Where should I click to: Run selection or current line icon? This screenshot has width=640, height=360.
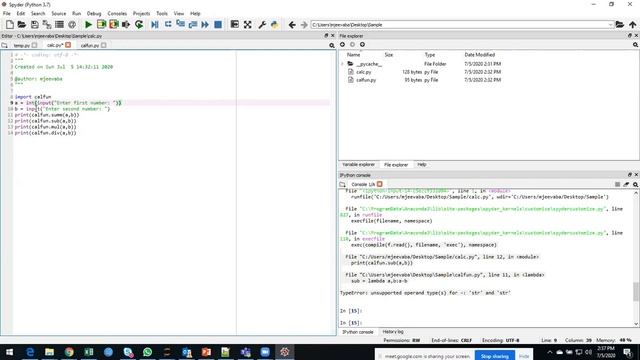[126, 24]
